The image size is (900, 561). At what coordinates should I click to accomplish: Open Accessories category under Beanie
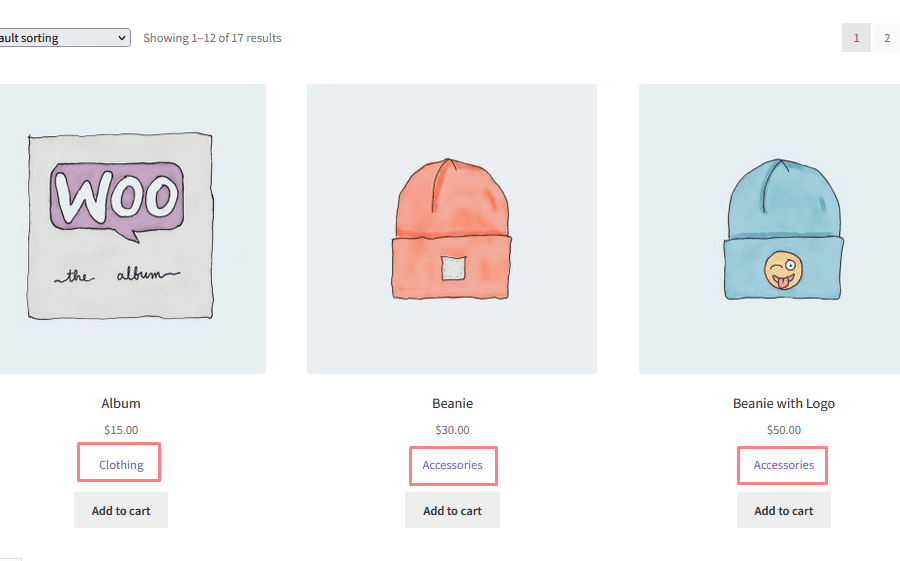point(452,465)
